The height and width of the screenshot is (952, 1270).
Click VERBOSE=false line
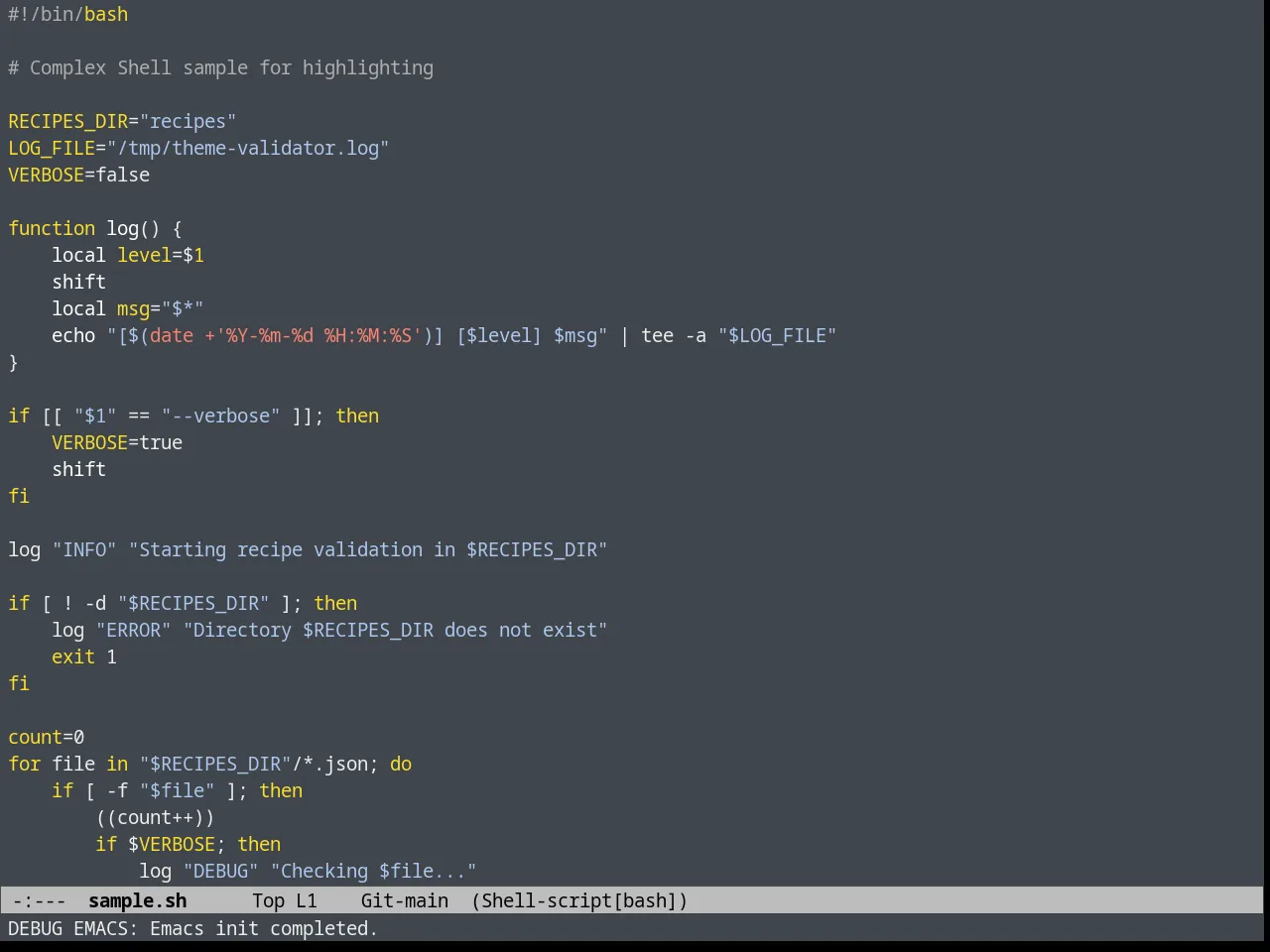point(78,175)
